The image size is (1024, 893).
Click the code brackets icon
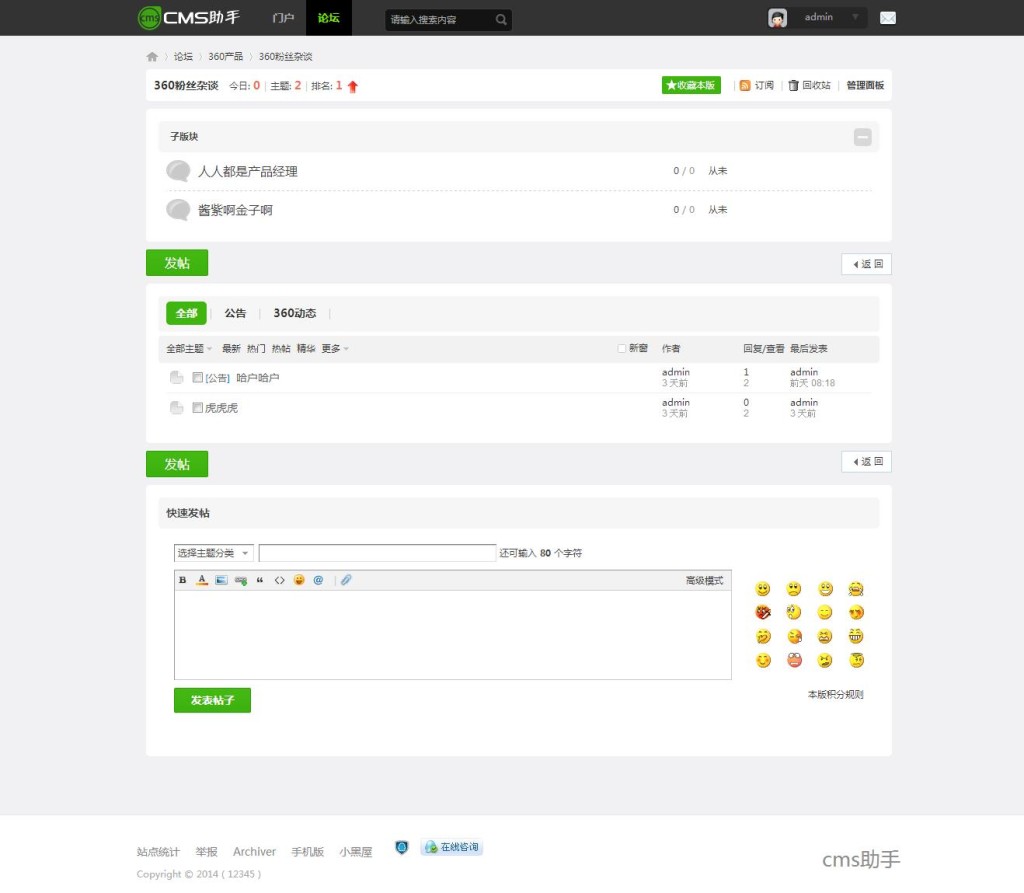click(280, 580)
